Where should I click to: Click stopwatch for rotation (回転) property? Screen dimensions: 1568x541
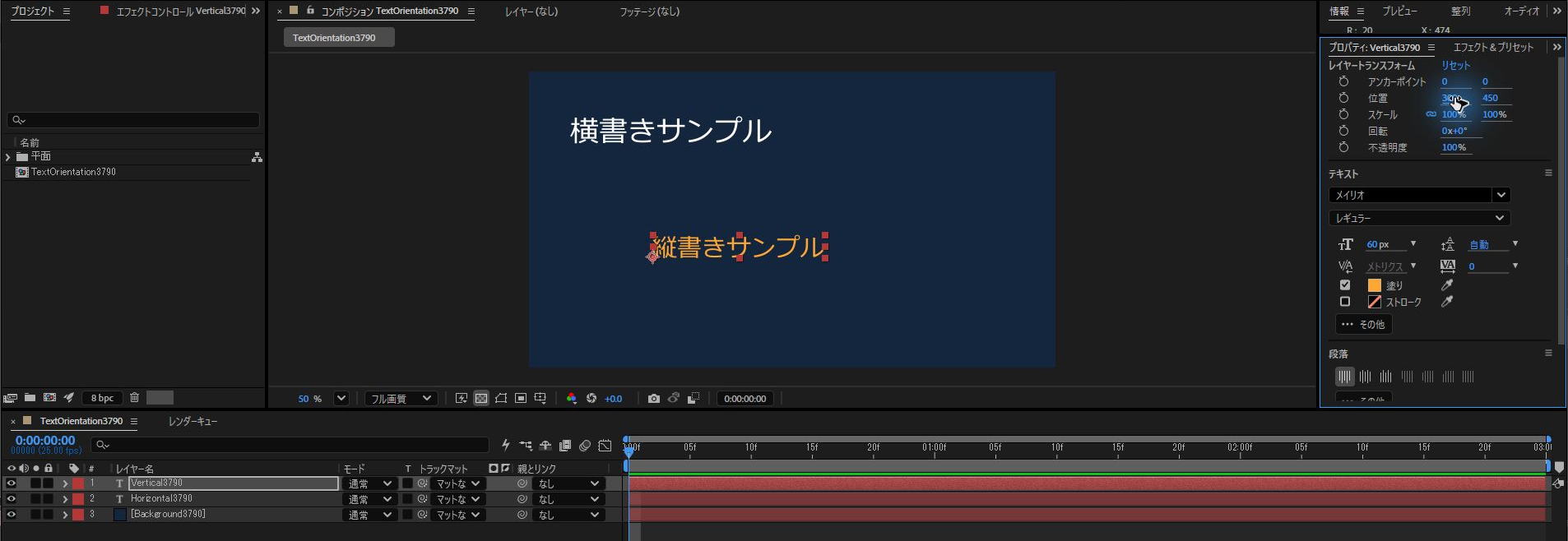click(1343, 131)
